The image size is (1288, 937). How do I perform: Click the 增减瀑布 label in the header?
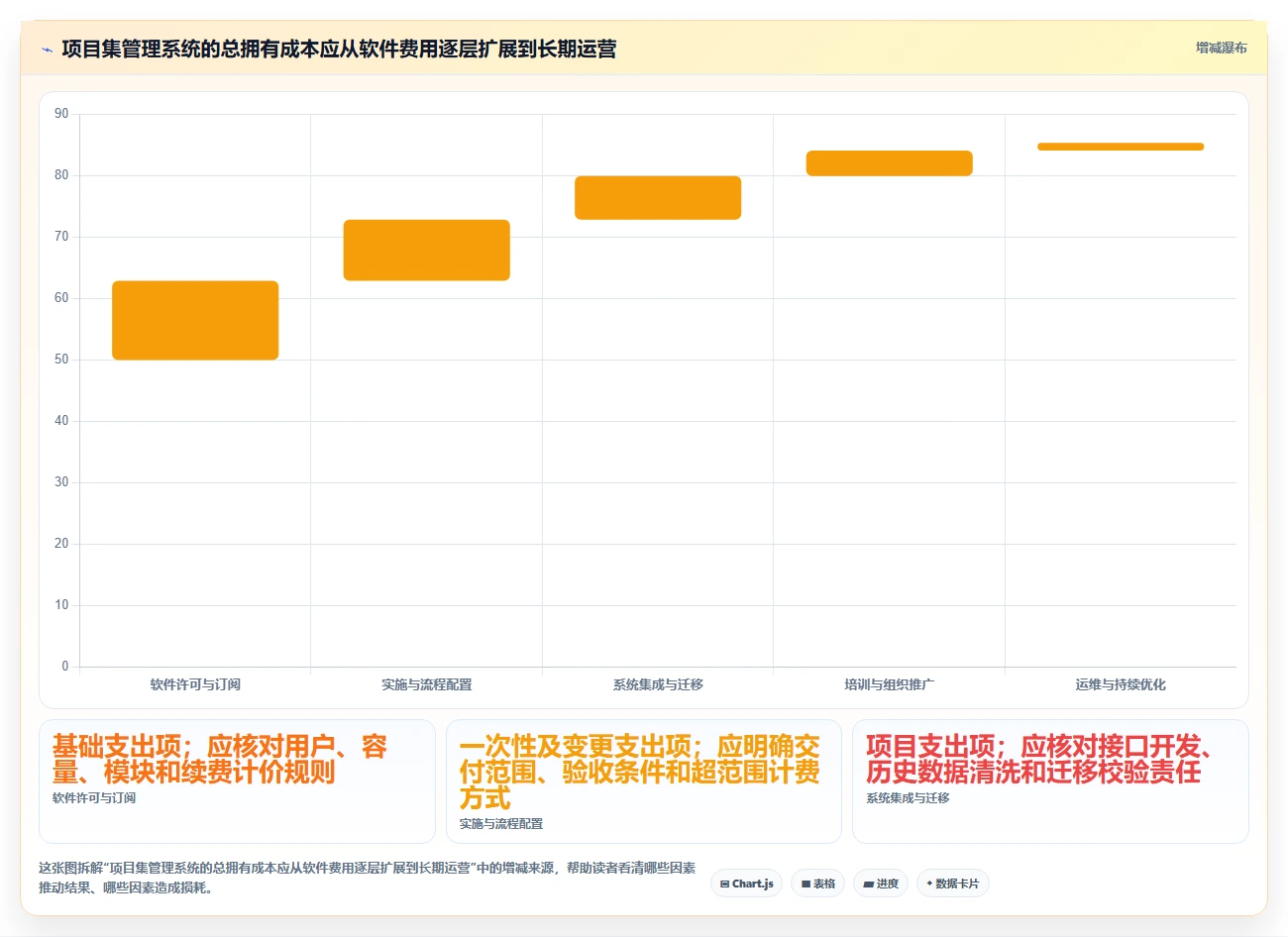coord(1221,48)
